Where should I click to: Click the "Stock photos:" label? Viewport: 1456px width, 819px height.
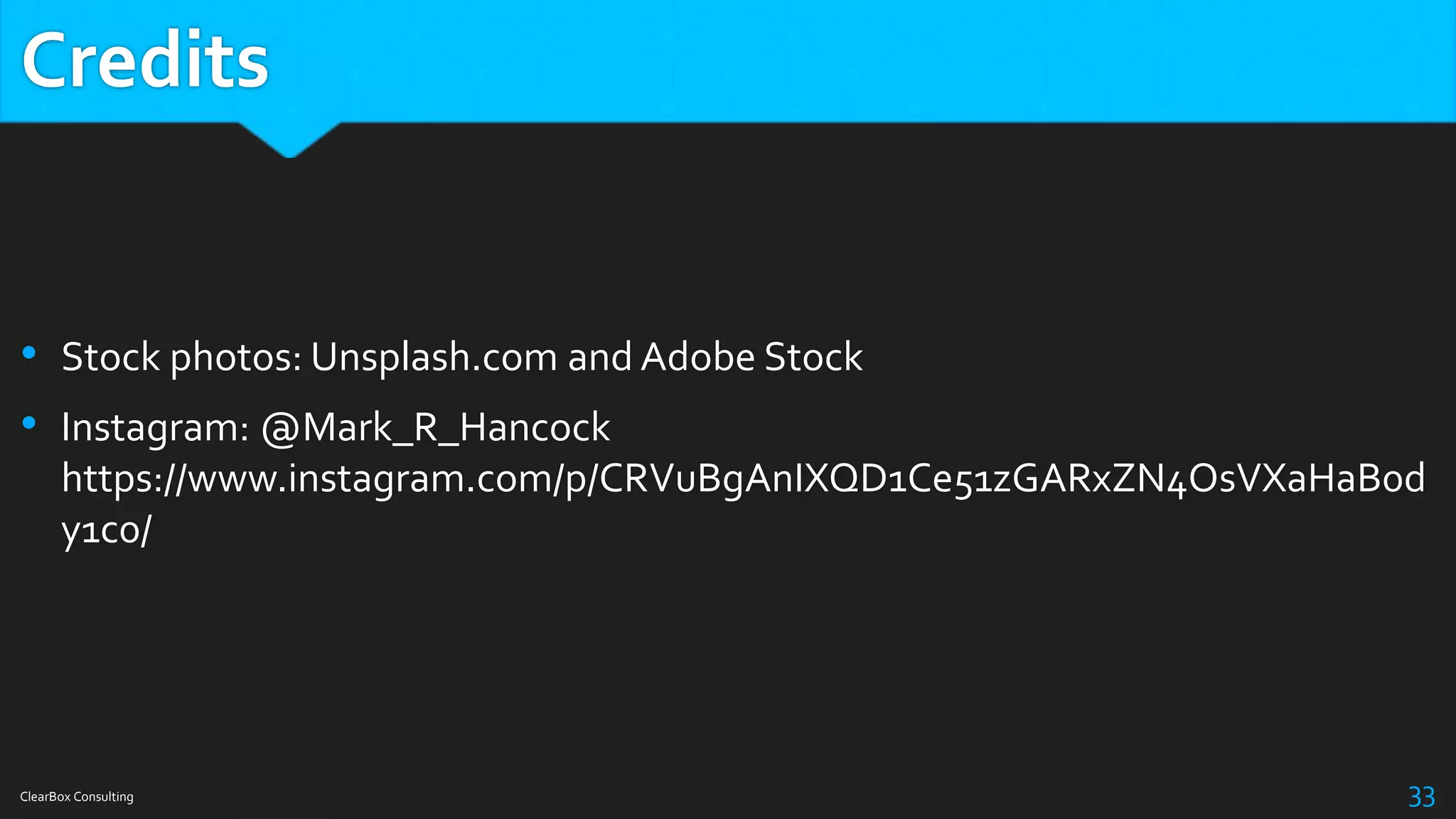181,357
